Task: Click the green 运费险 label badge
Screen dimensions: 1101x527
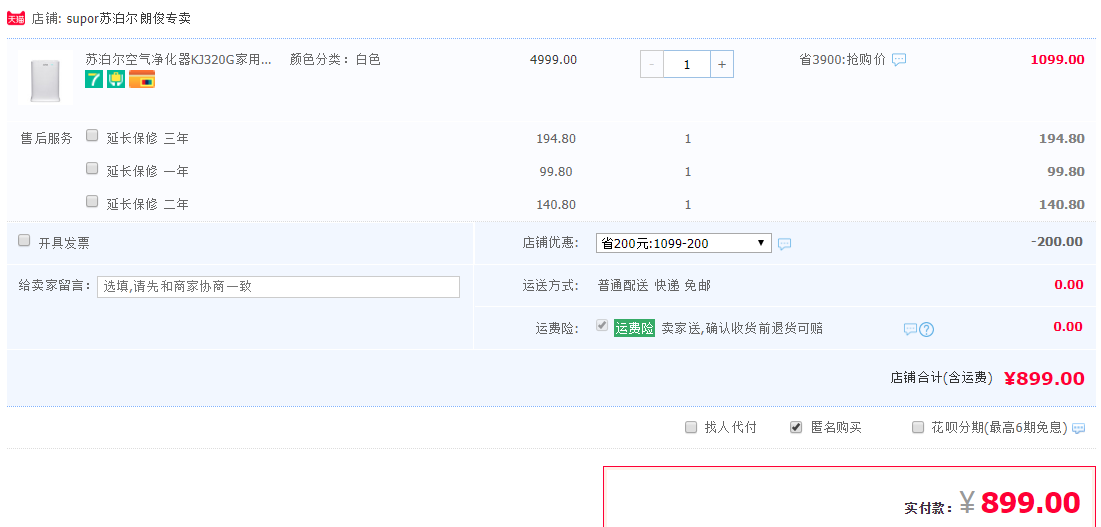Action: (x=634, y=328)
